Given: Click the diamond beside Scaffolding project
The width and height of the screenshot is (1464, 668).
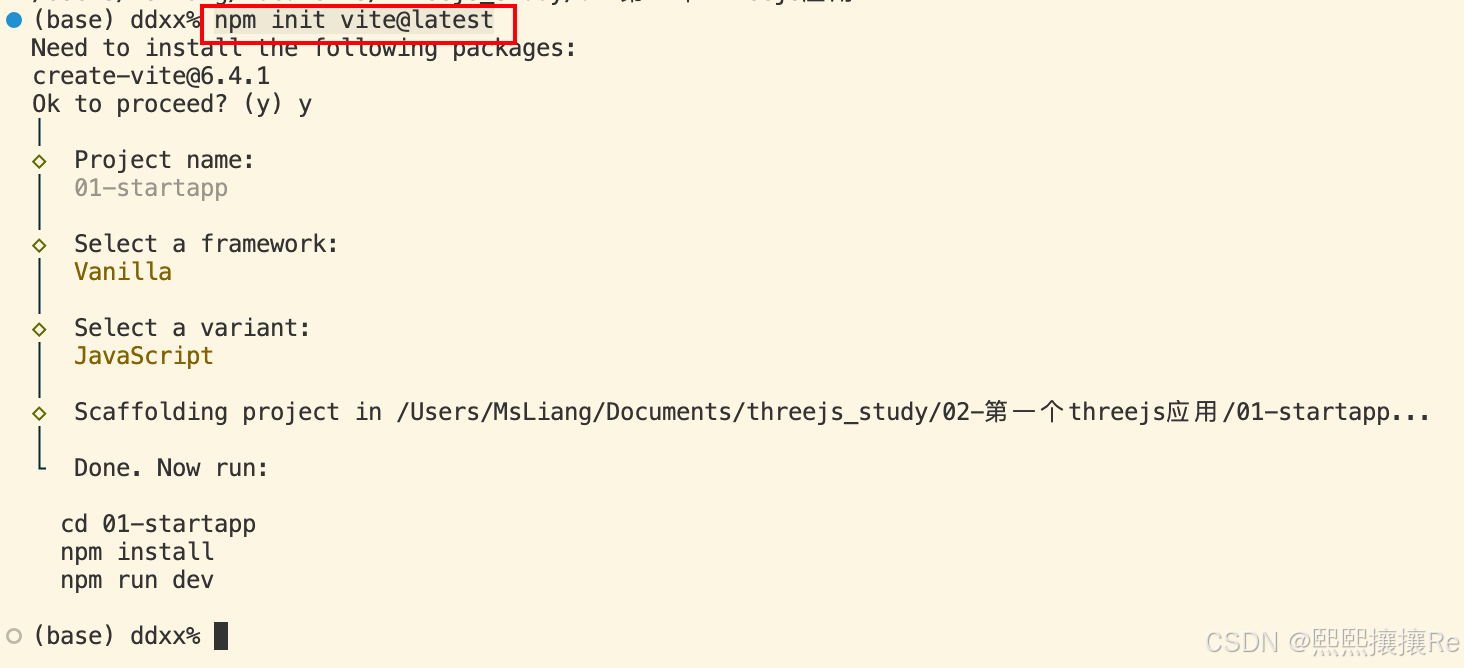Looking at the screenshot, I should coord(39,413).
